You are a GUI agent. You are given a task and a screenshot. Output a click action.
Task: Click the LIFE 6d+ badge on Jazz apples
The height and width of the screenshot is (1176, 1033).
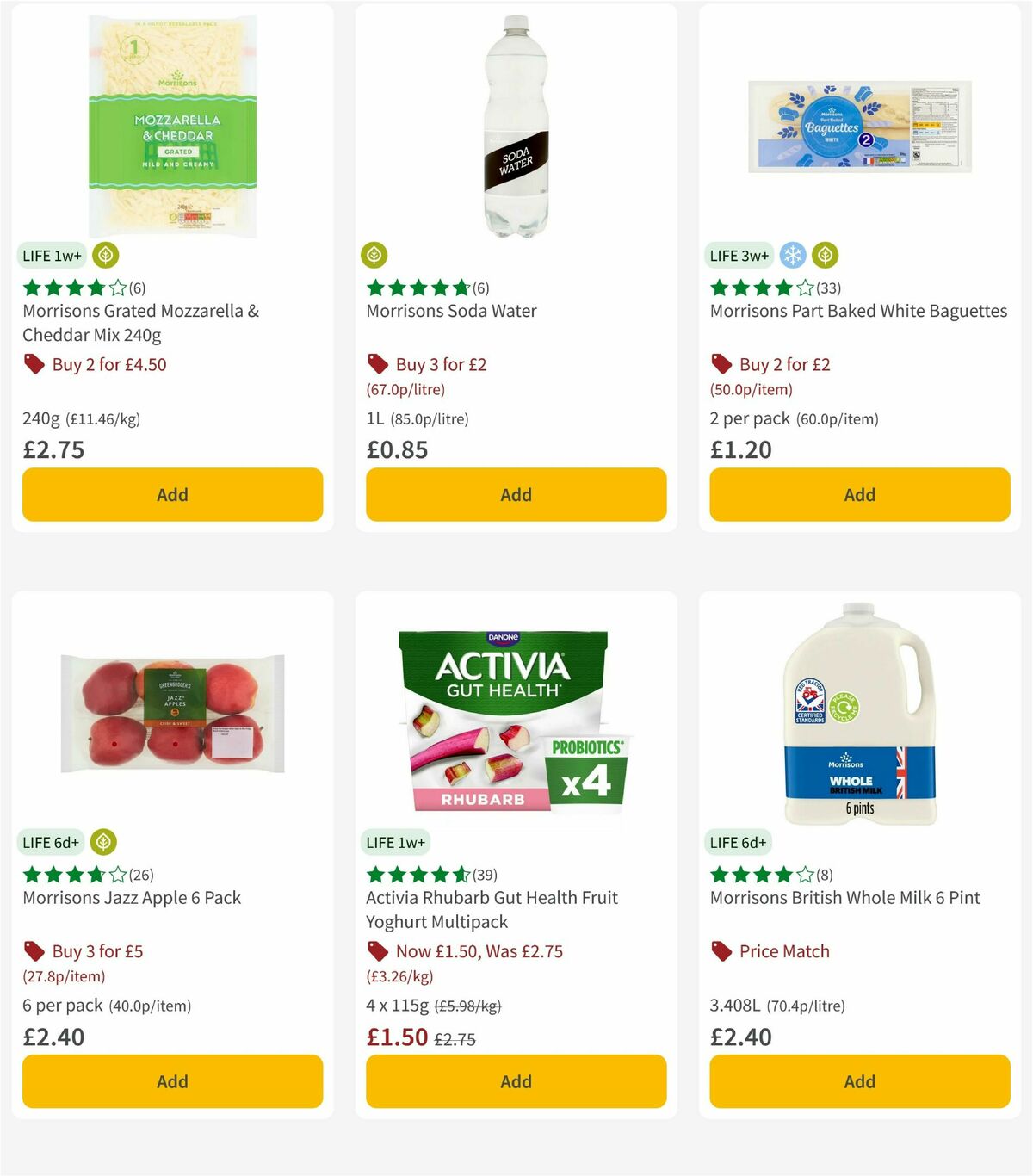[x=51, y=843]
